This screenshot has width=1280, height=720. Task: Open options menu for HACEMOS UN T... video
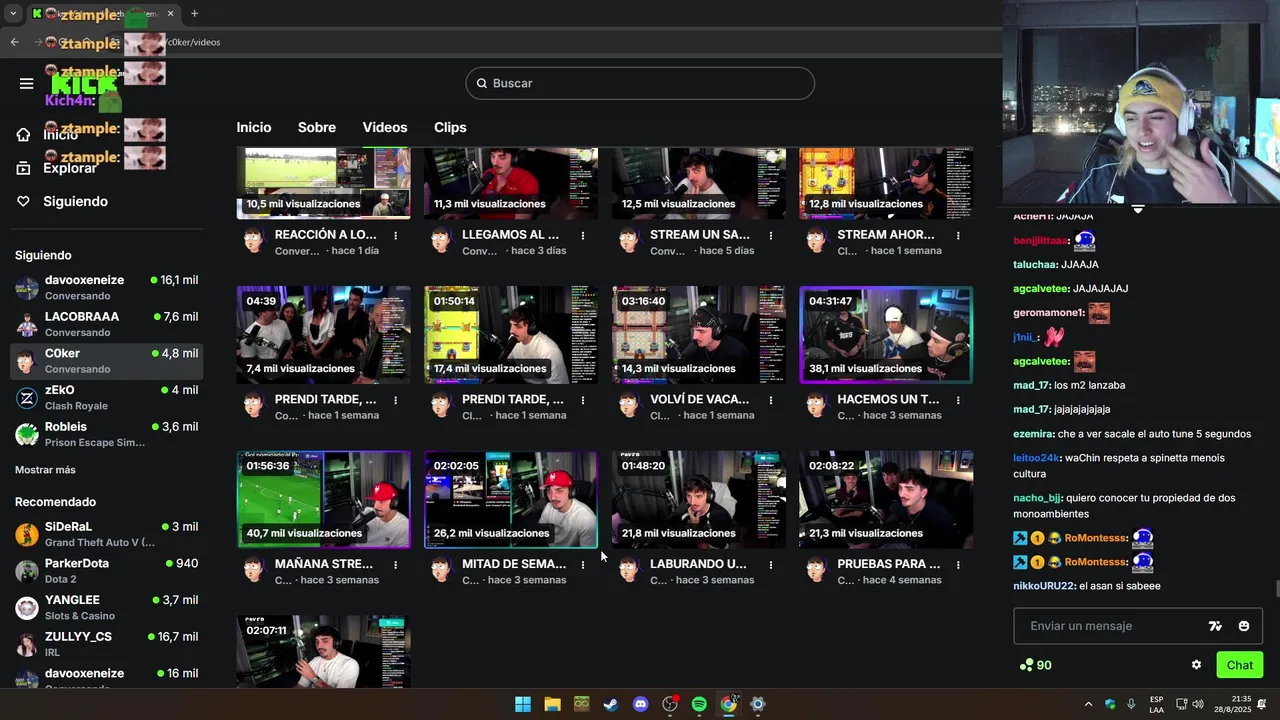958,400
